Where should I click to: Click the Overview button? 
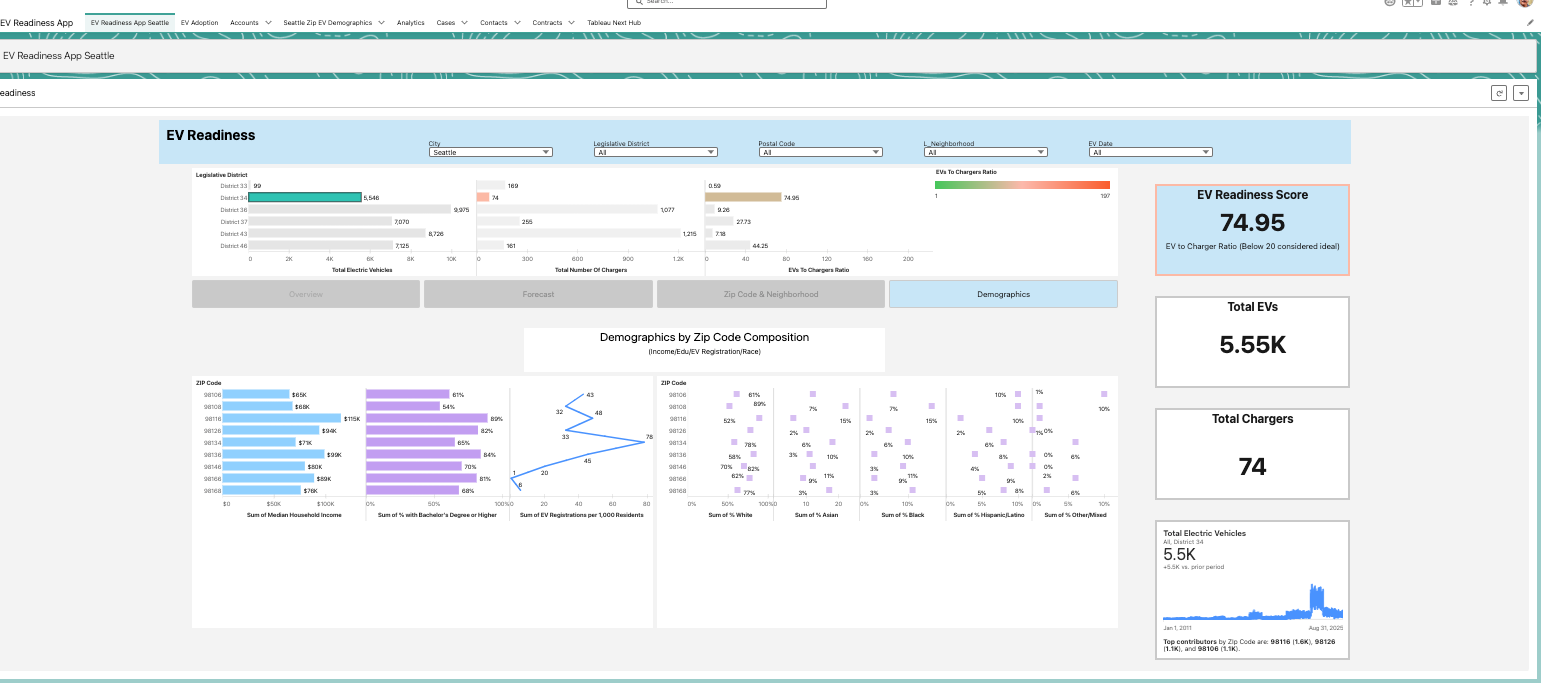point(306,294)
